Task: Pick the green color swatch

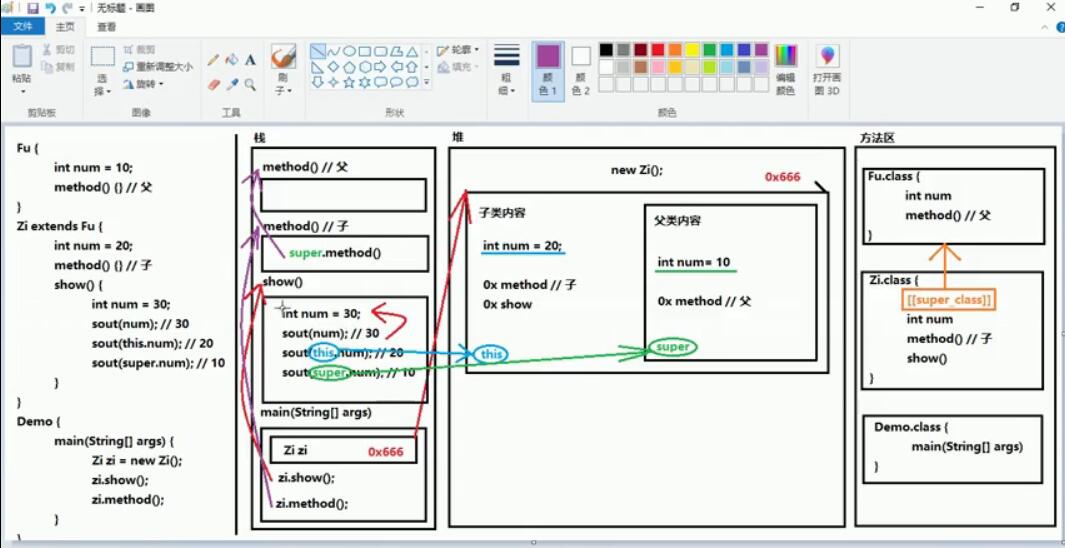Action: (x=710, y=50)
